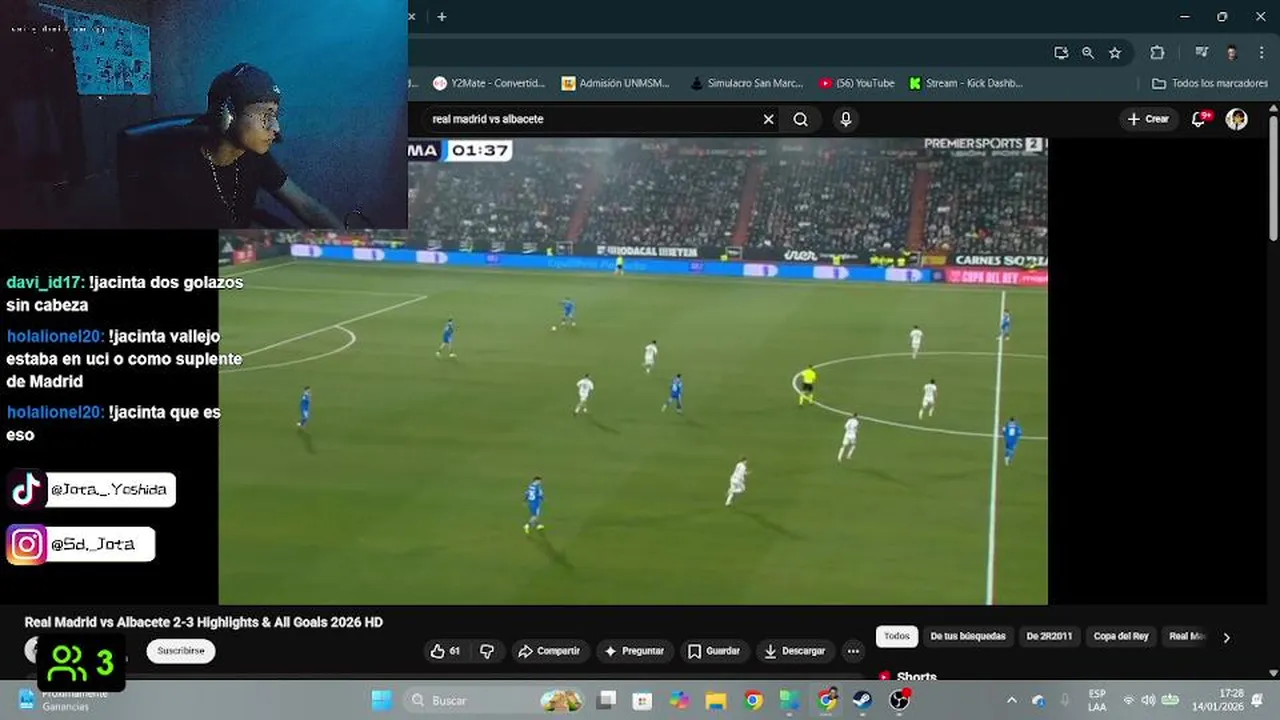Screen dimensions: 1280x720
Task: Click the Suscribirse button
Action: tap(181, 651)
